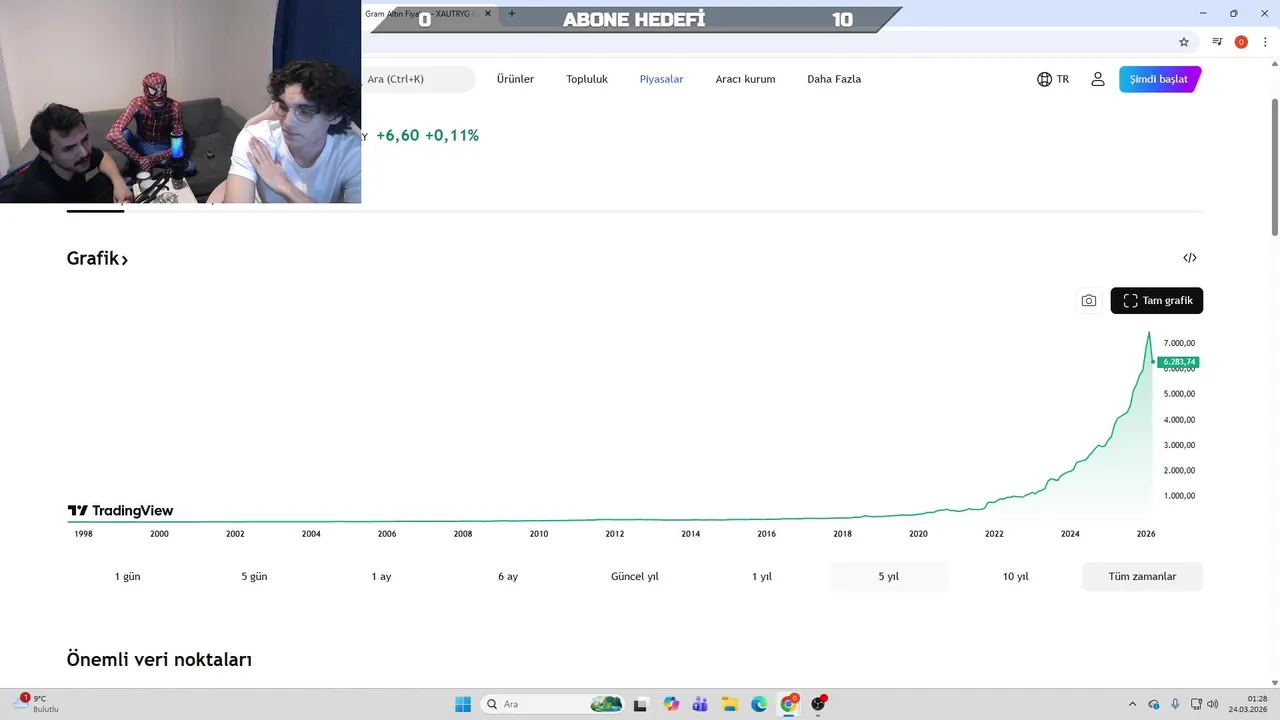The image size is (1280, 720).
Task: Select the 6 ay time range
Action: pos(508,577)
